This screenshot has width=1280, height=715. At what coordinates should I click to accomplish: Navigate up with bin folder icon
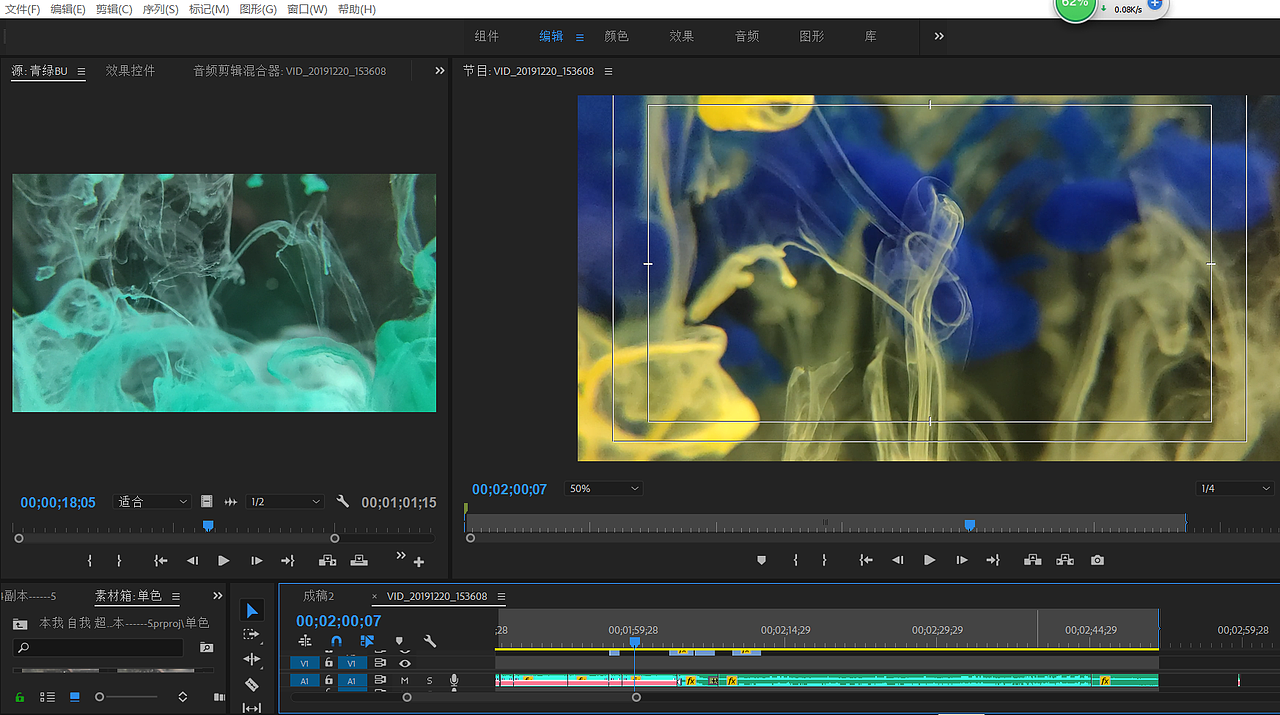(x=20, y=623)
